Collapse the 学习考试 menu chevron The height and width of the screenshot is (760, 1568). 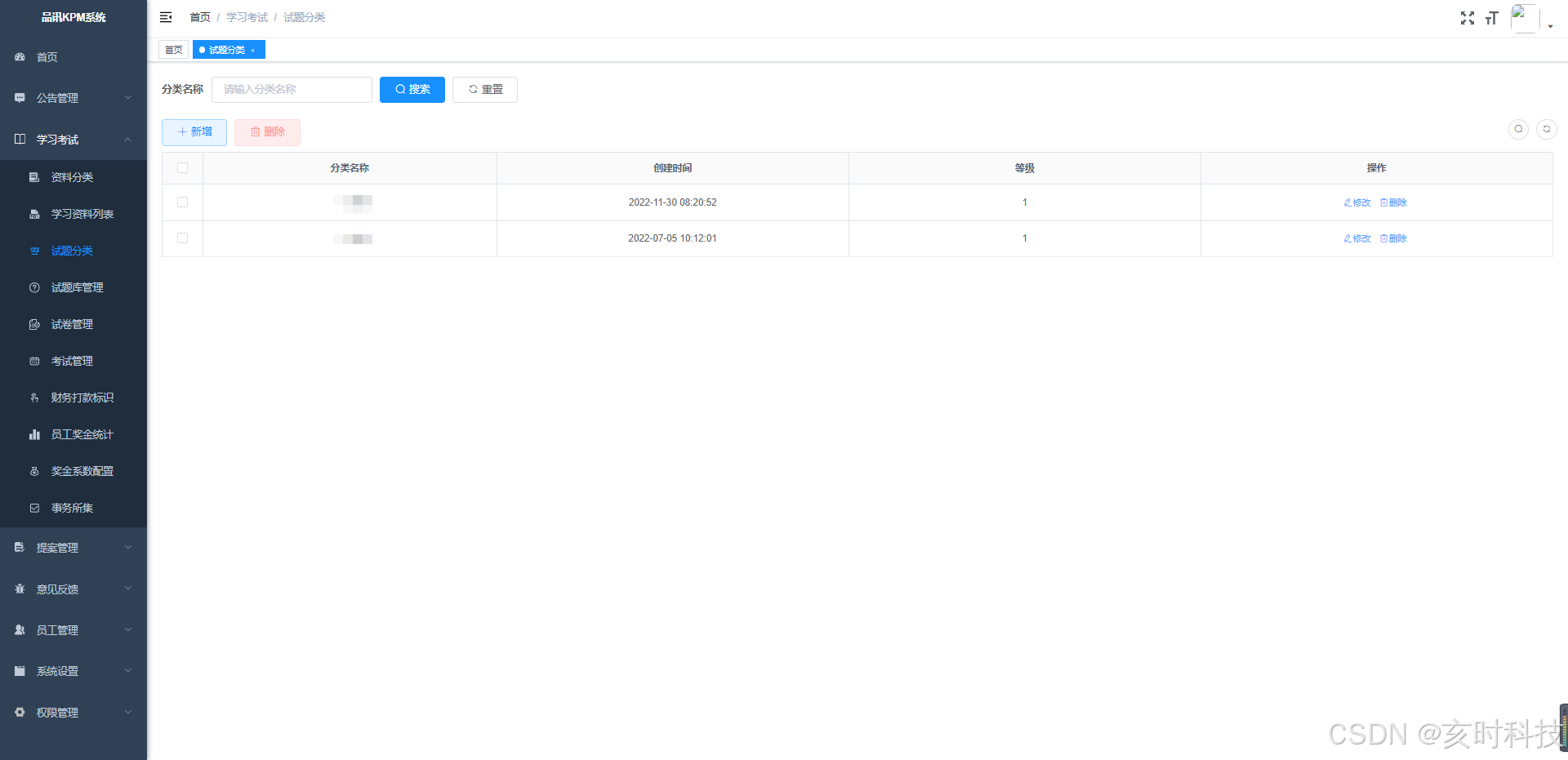(128, 140)
